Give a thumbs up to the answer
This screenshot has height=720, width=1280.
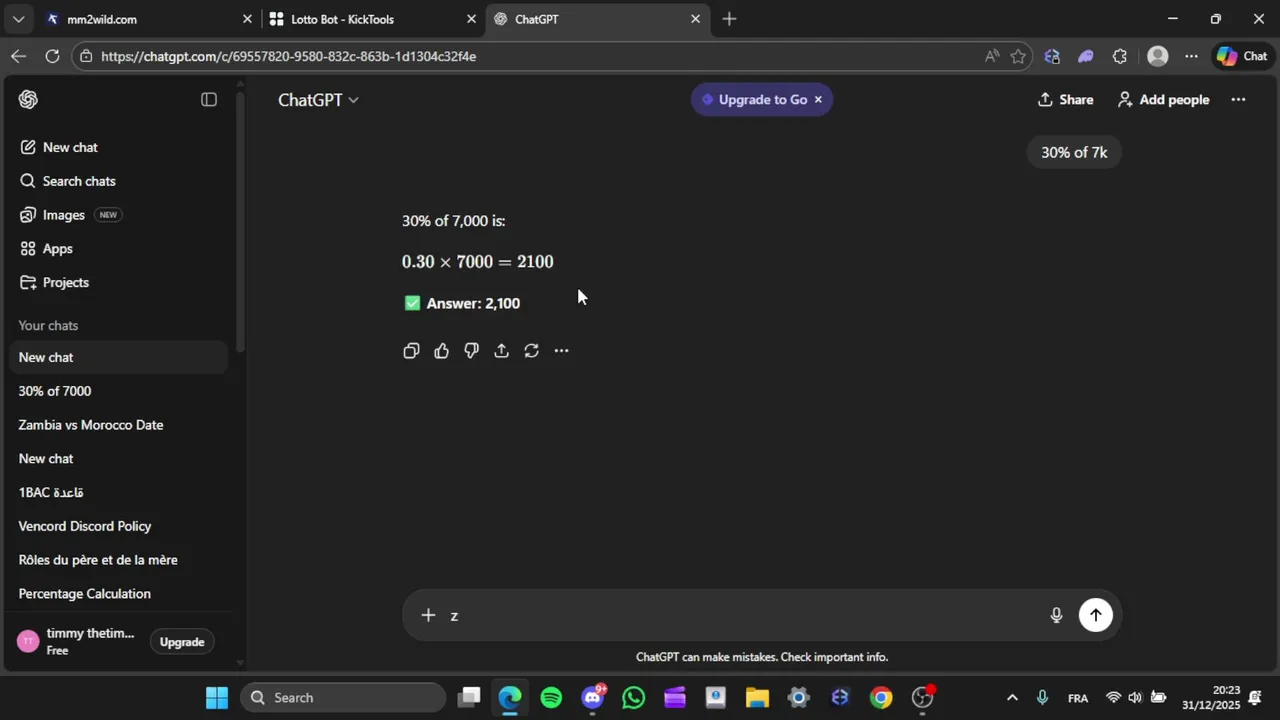441,351
